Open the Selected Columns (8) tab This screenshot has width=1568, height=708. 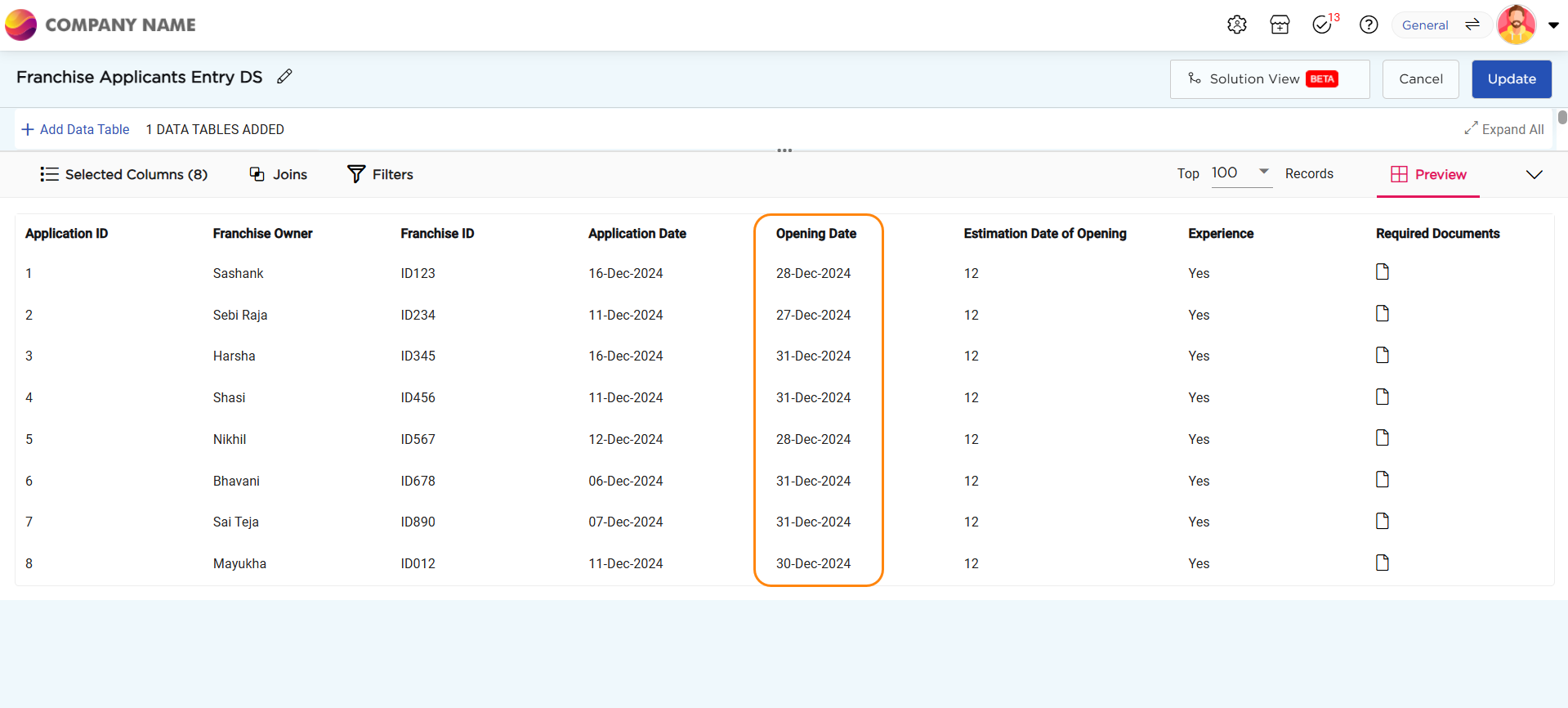point(124,174)
